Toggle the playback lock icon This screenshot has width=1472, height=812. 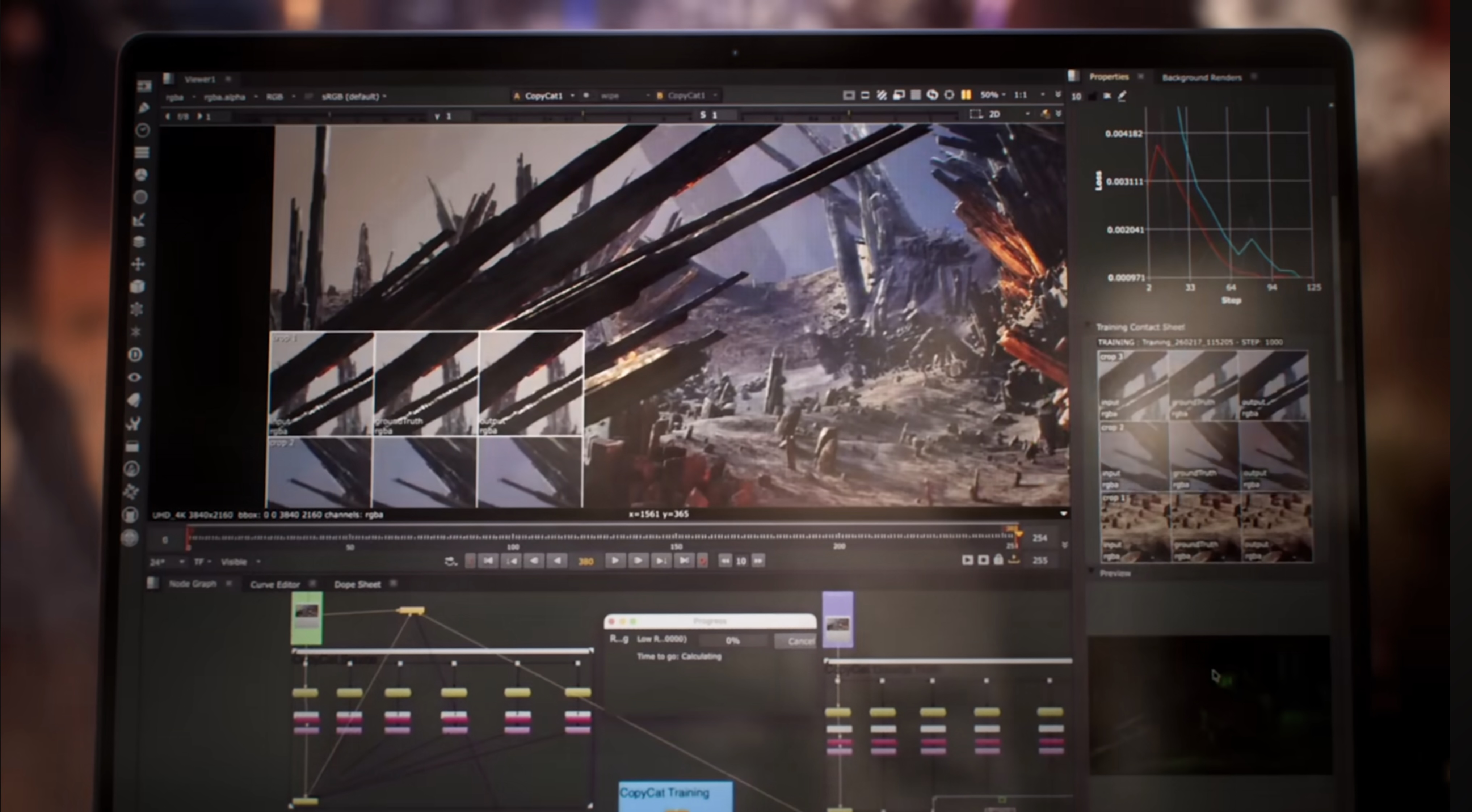tap(998, 560)
